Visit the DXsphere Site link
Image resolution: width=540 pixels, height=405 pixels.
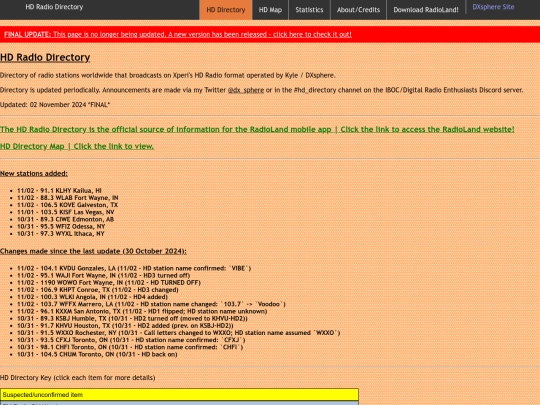[x=493, y=7]
